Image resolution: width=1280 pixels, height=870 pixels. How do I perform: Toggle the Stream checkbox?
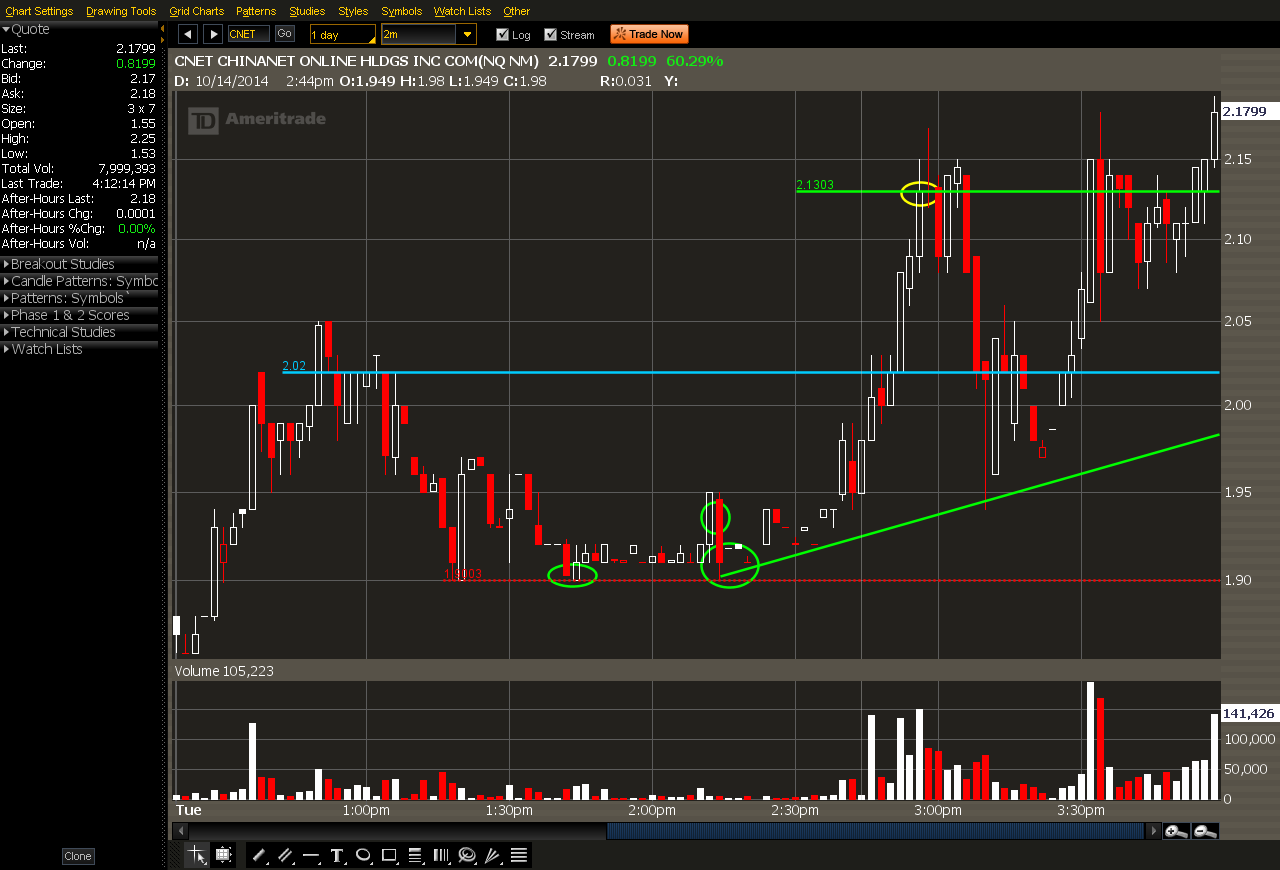pos(550,34)
